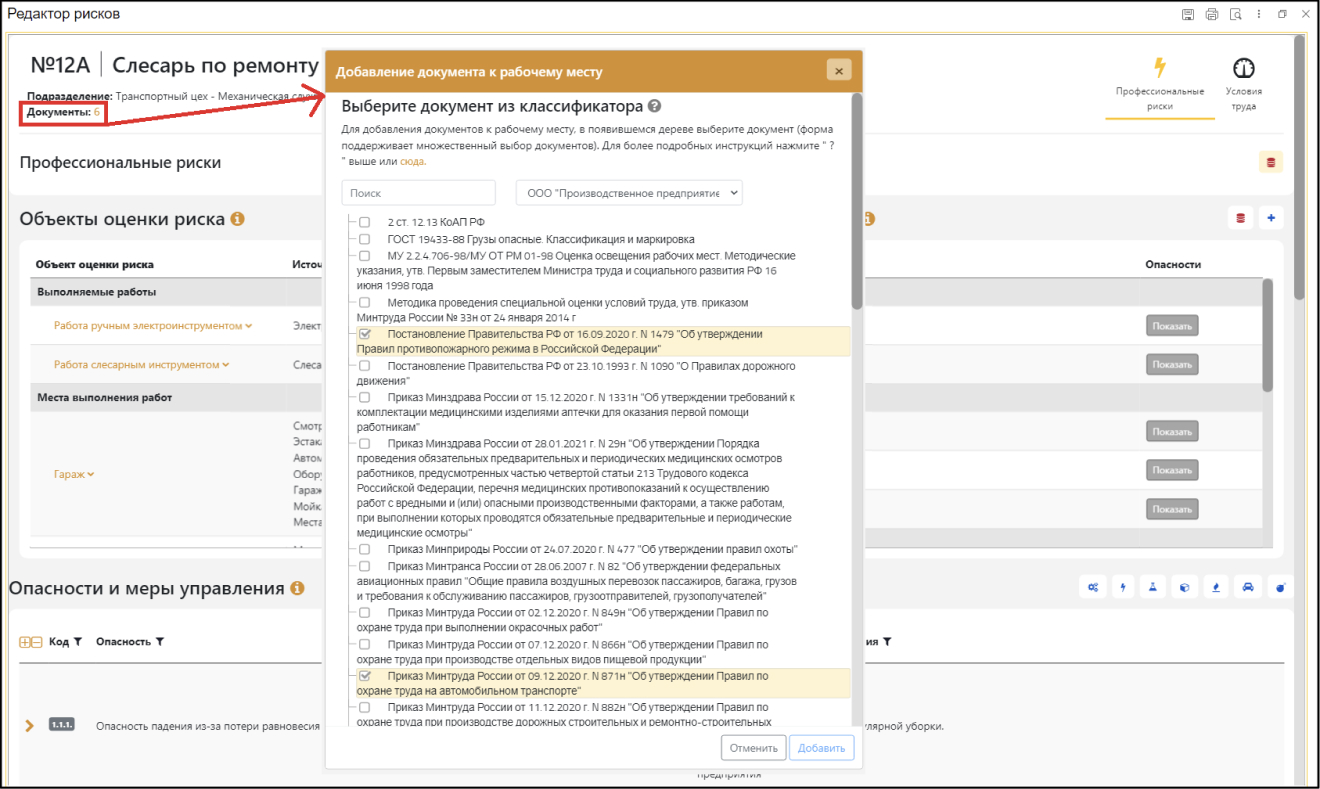Click the 'Добавить' button in the dialog
This screenshot has width=1320, height=789.
[x=821, y=747]
